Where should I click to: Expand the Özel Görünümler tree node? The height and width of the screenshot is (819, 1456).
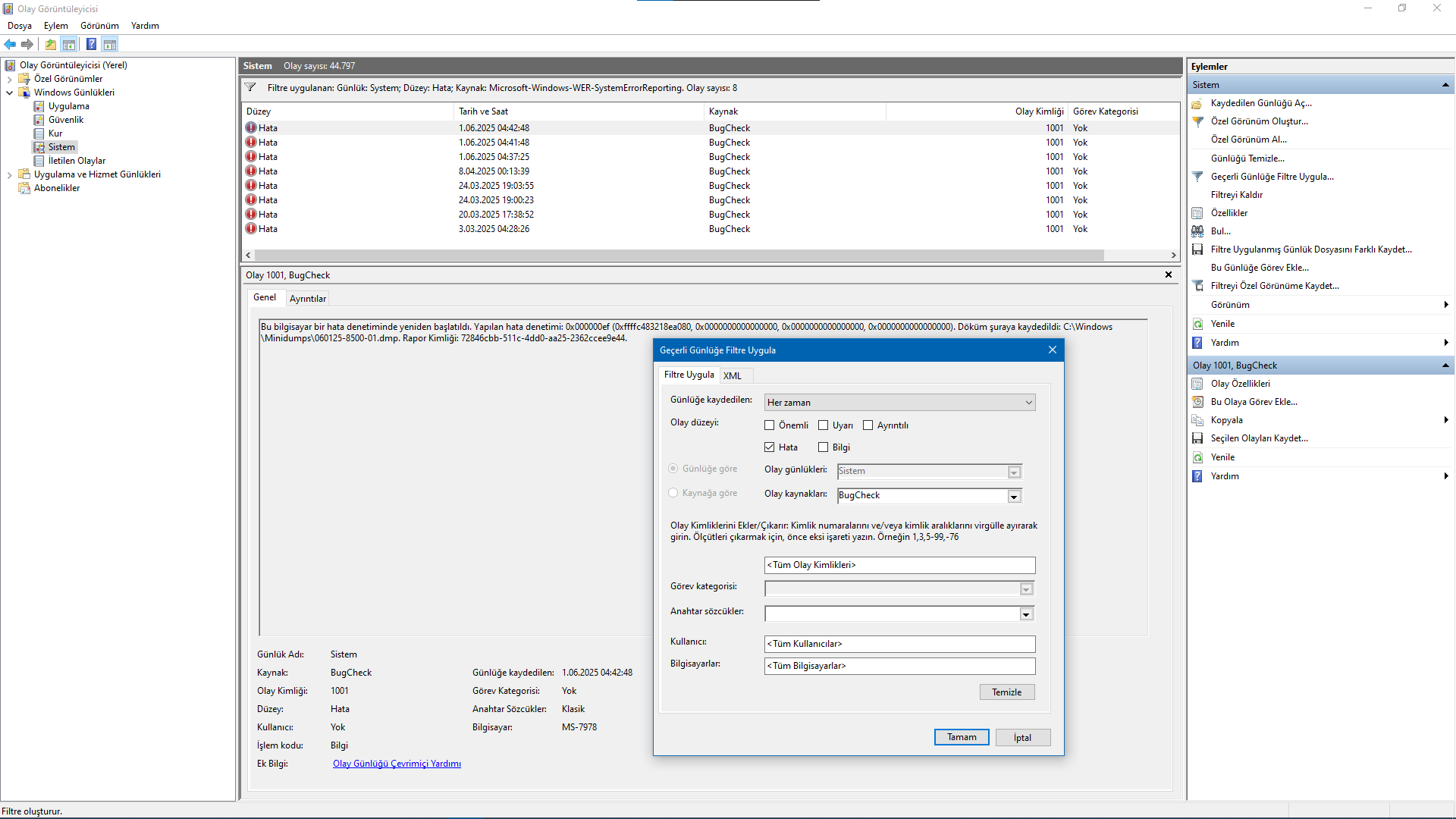point(9,79)
